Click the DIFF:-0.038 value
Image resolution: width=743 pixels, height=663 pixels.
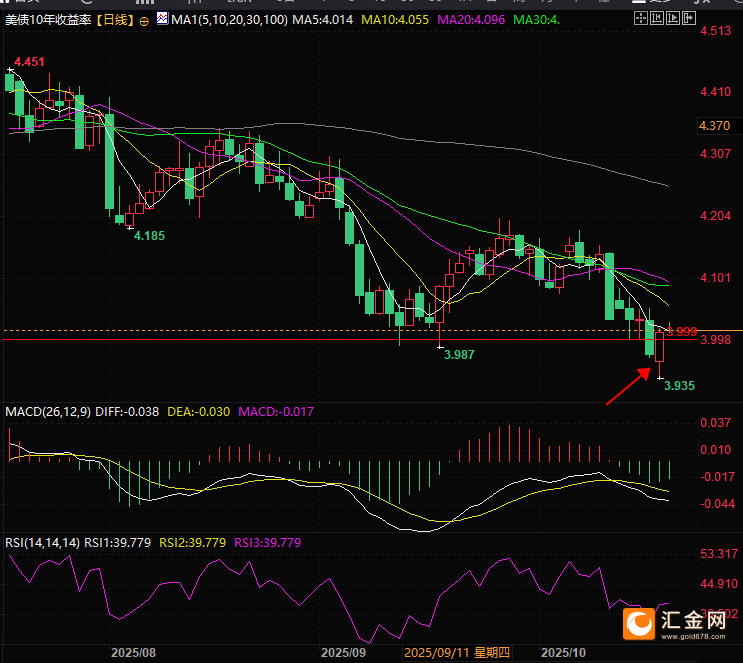click(x=127, y=411)
